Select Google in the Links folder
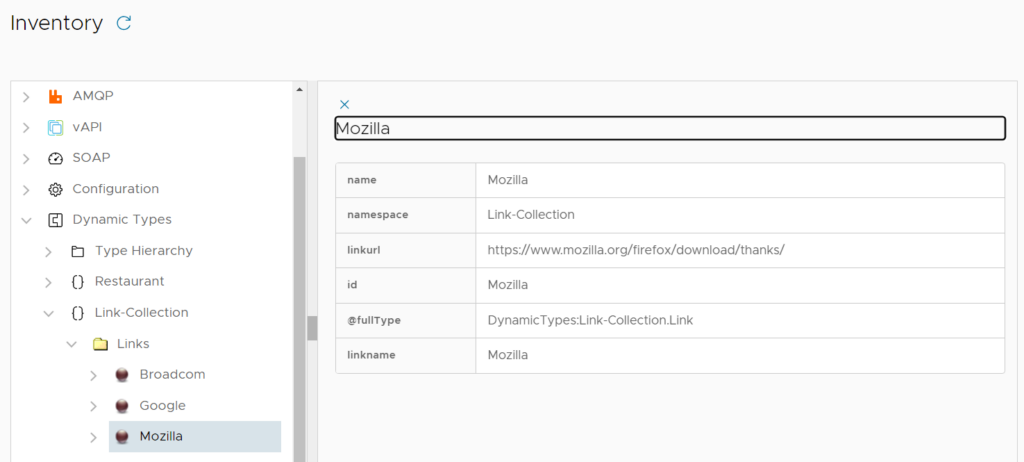This screenshot has width=1024, height=462. click(162, 406)
